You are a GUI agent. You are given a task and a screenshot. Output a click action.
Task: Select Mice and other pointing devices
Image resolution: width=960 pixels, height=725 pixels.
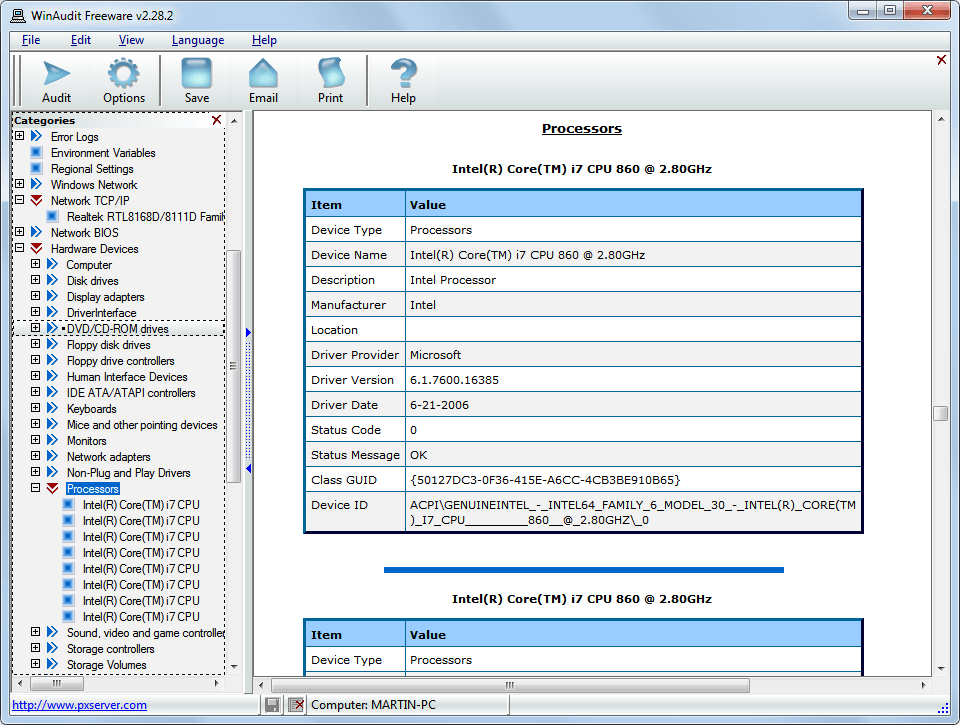click(142, 424)
